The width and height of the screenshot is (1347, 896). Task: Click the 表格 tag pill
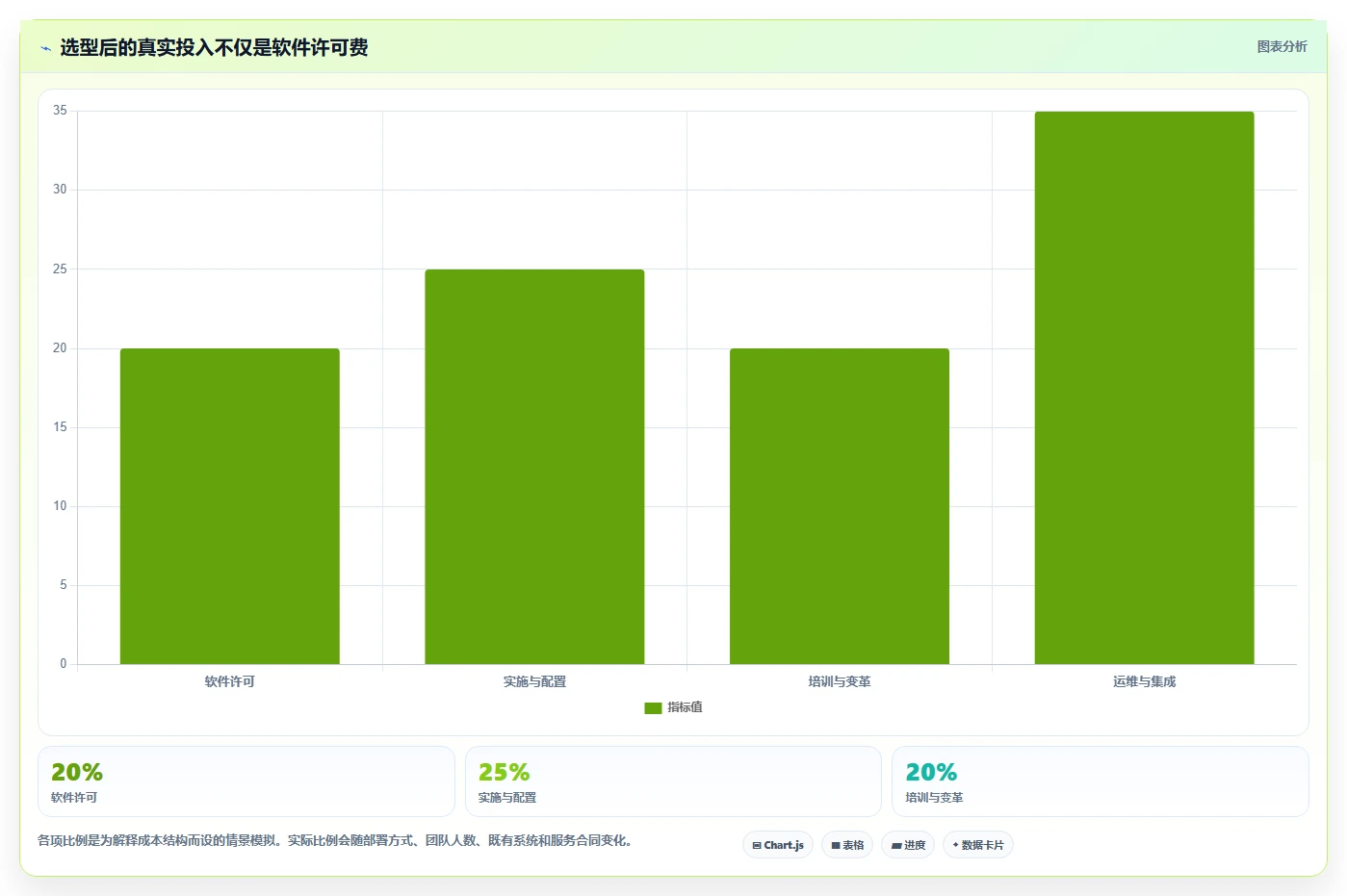pos(847,845)
